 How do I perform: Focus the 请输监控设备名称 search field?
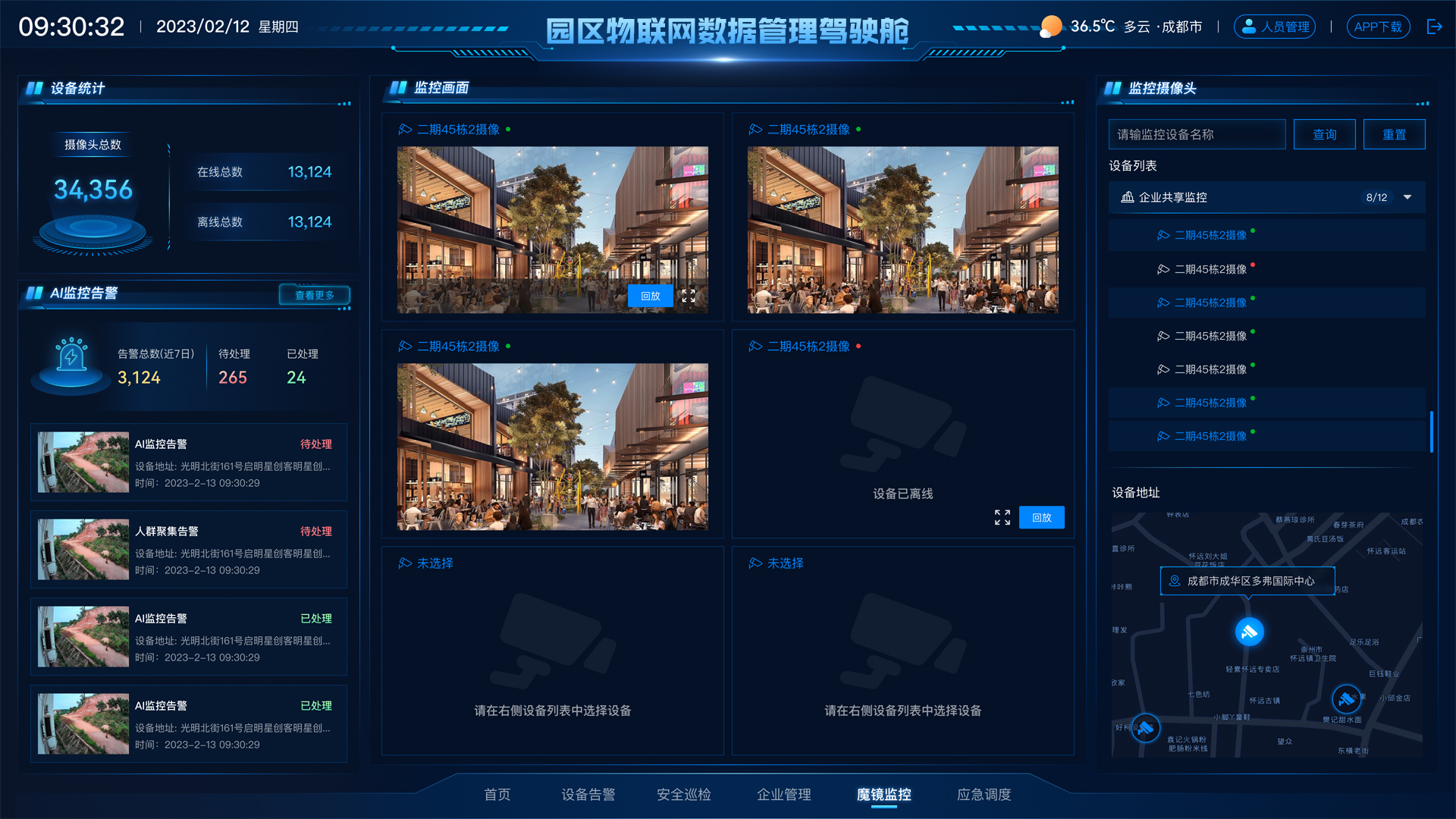1196,134
